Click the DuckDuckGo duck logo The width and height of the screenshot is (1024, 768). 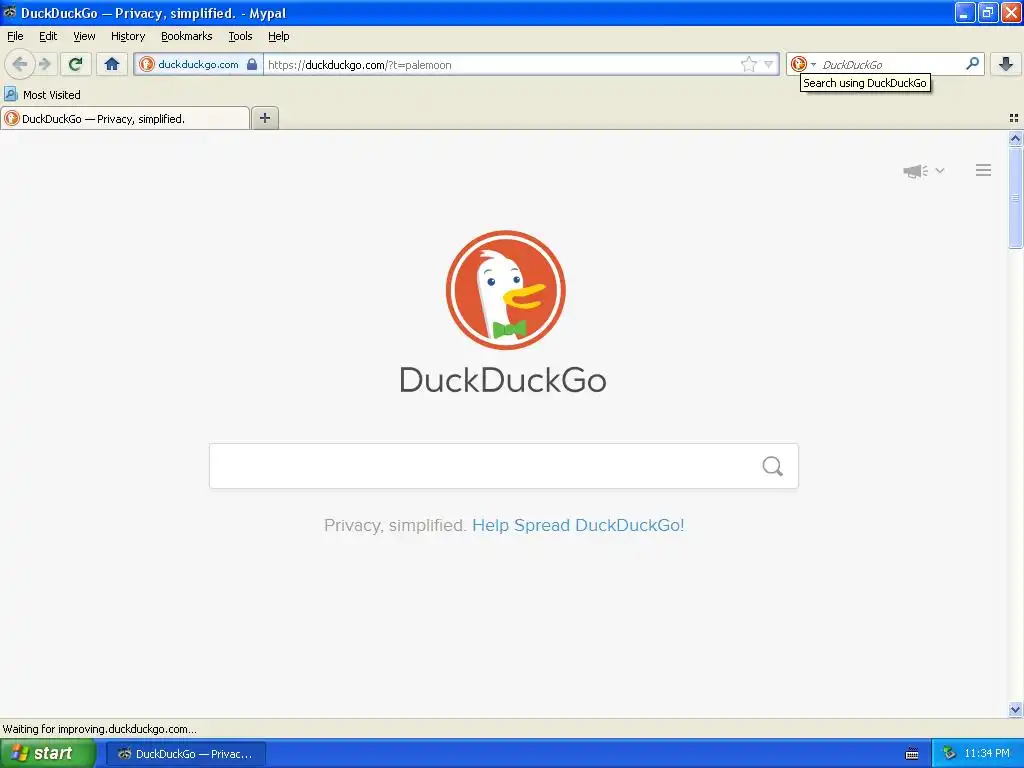(x=505, y=290)
